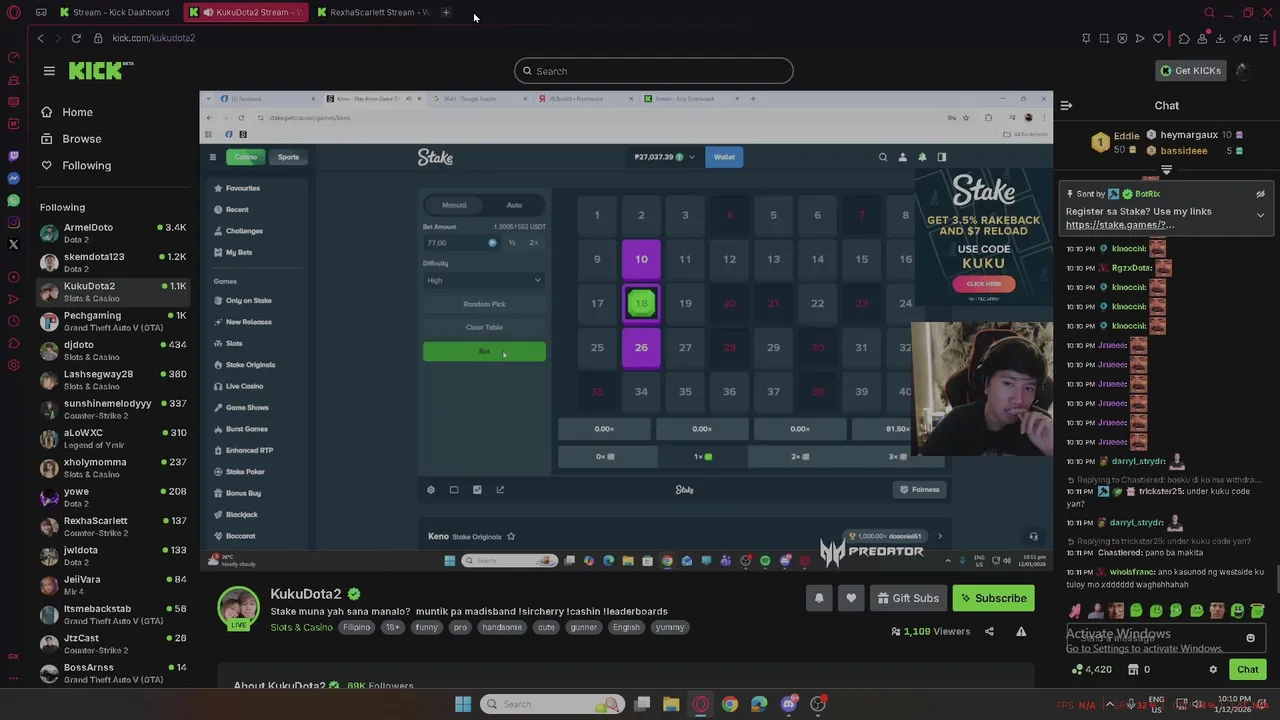Switch to RexhaScarlett Stream tab
This screenshot has height=720, width=1280.
pyautogui.click(x=374, y=12)
